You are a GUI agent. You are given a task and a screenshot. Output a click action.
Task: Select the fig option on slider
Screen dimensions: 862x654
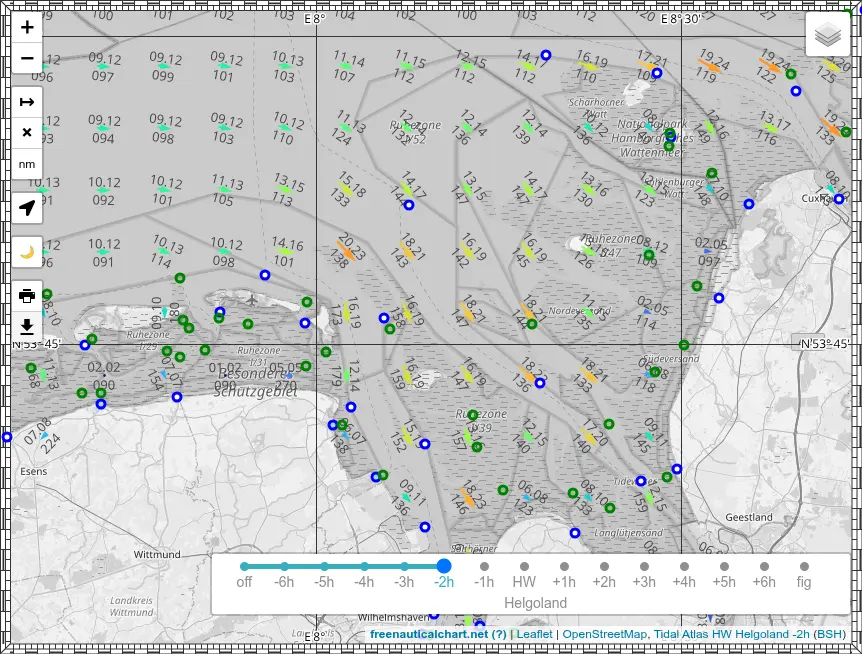[x=804, y=567]
